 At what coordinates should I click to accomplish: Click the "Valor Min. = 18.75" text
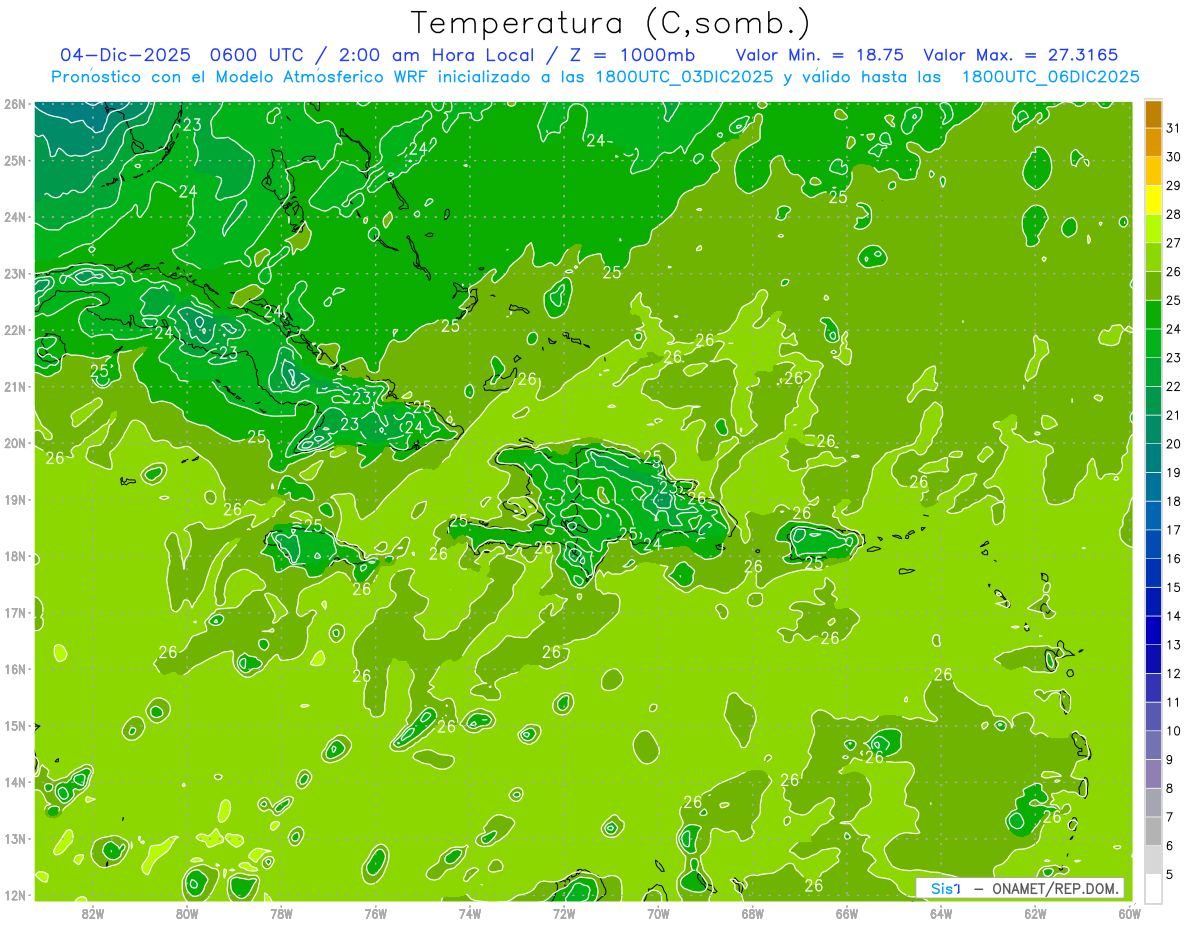(x=821, y=55)
